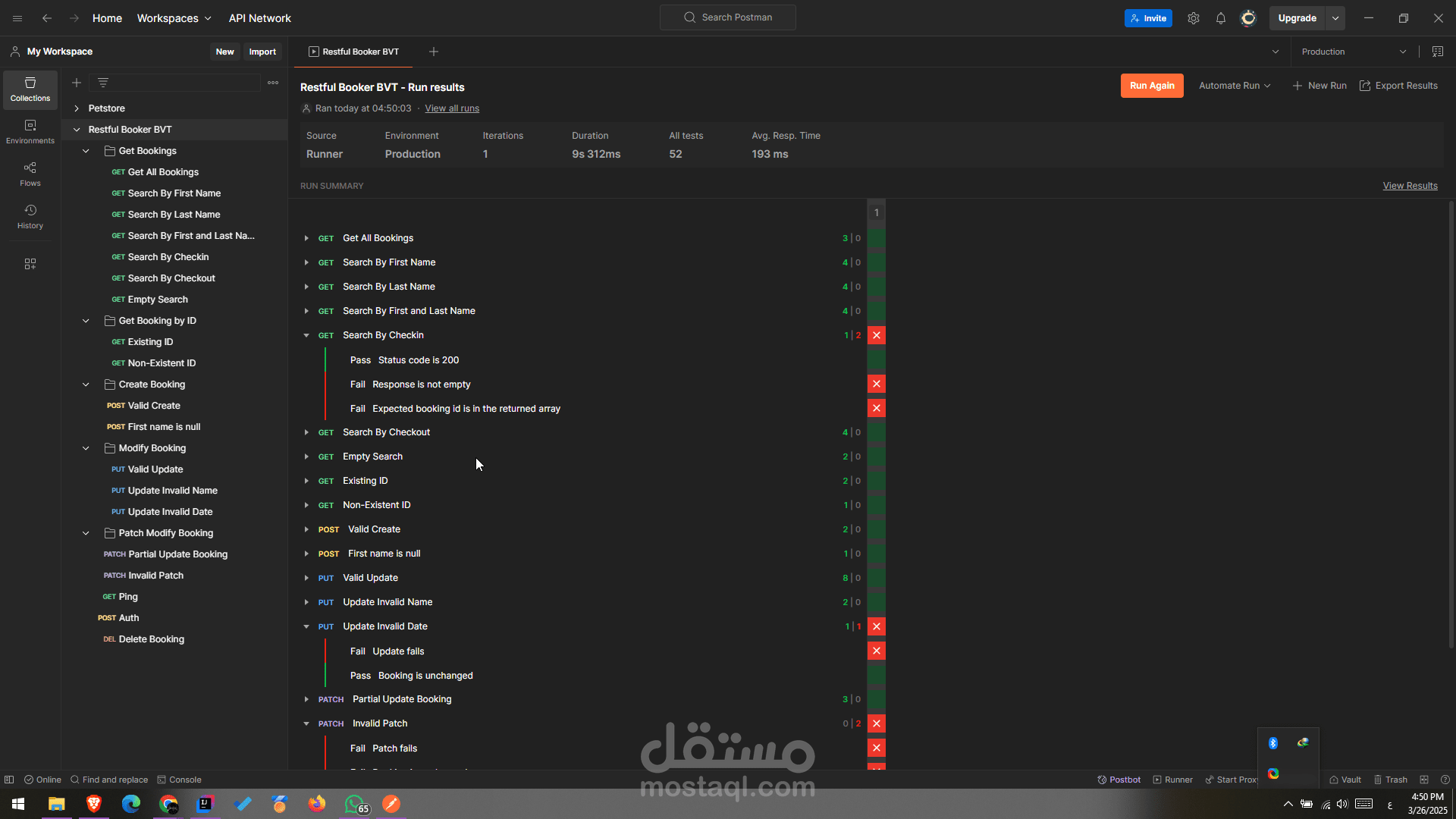This screenshot has width=1456, height=819.
Task: Open the Console in the status bar
Action: (x=180, y=780)
